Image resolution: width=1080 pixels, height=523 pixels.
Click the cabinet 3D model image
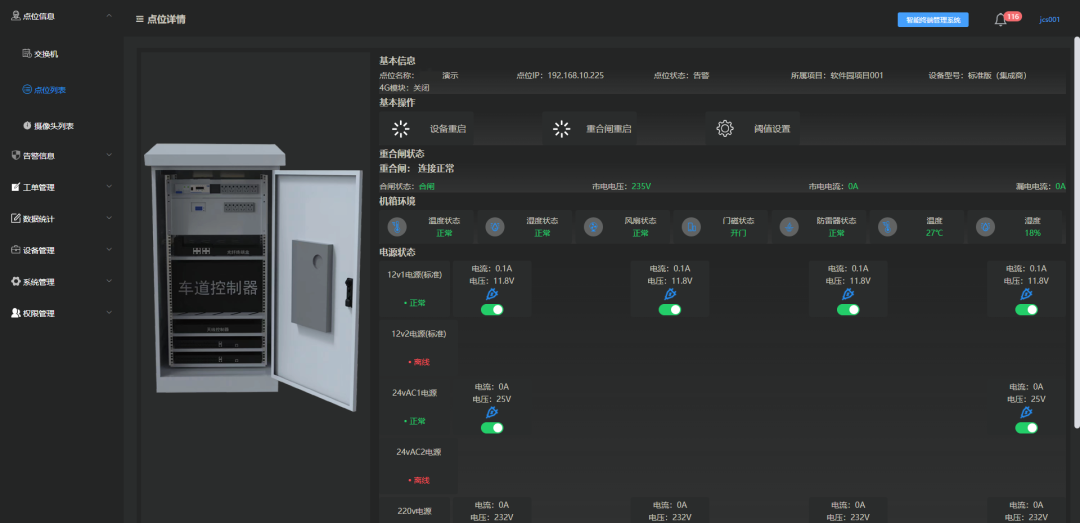(253, 276)
